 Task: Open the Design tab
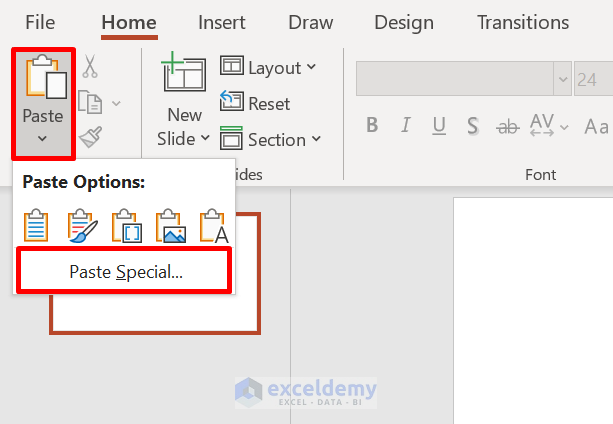[404, 22]
